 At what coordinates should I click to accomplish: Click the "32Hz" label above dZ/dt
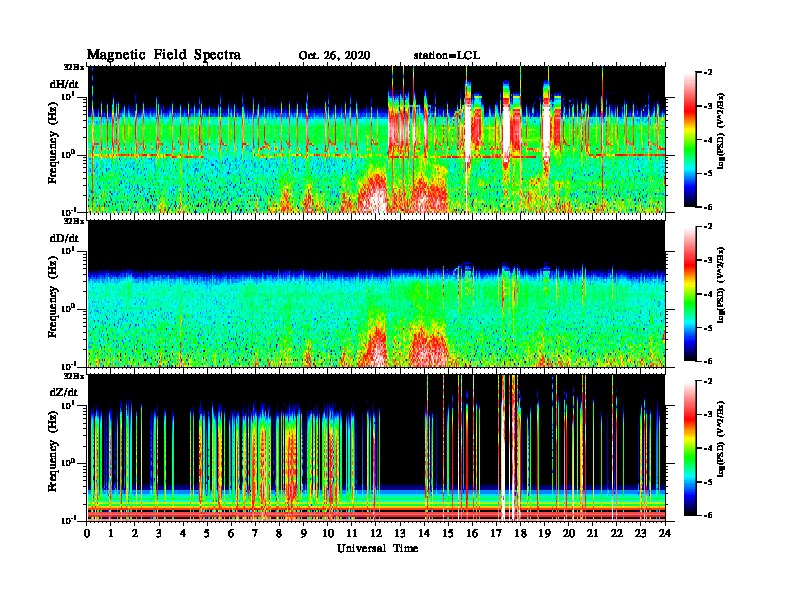coord(74,376)
